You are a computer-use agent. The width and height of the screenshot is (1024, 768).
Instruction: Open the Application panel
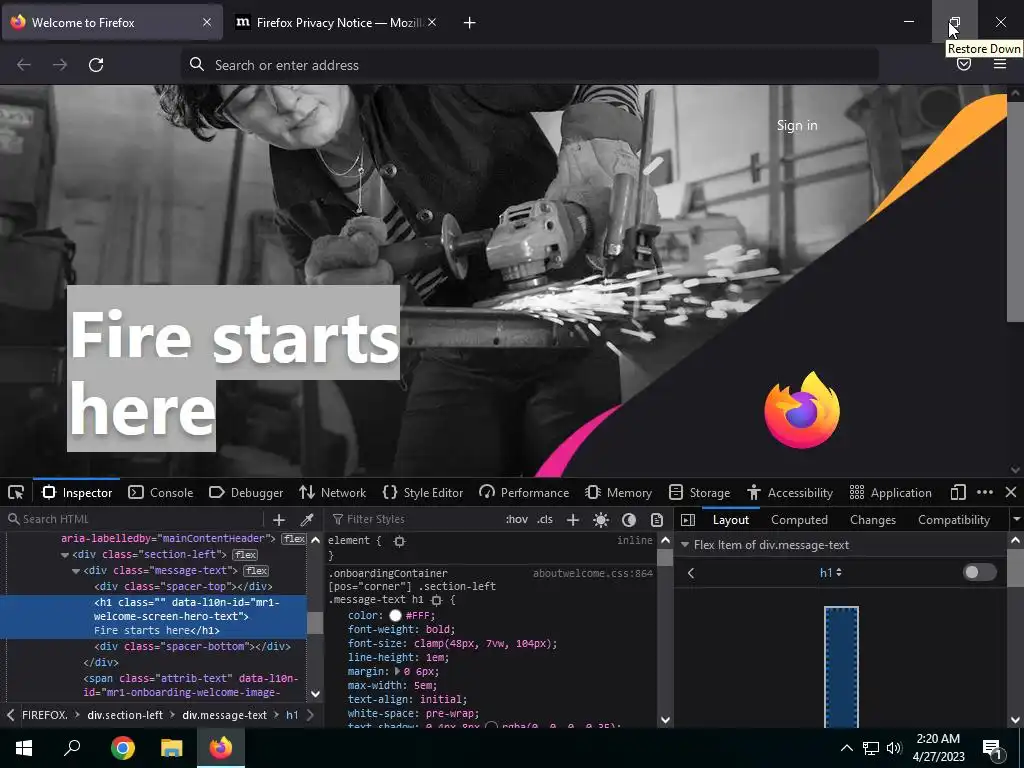tap(891, 492)
